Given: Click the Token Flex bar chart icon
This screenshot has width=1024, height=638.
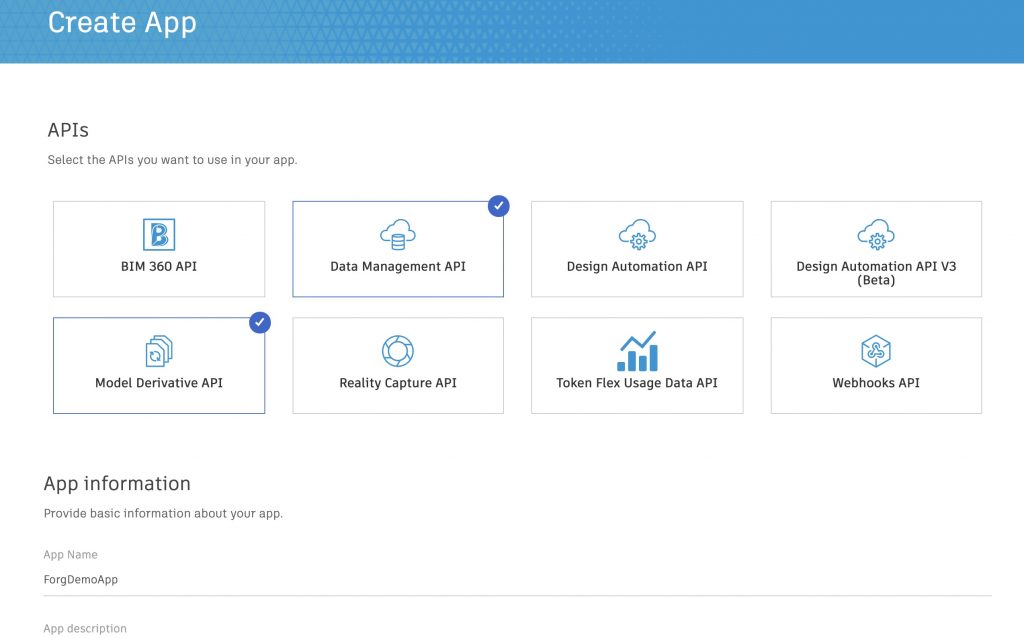Looking at the screenshot, I should point(637,351).
